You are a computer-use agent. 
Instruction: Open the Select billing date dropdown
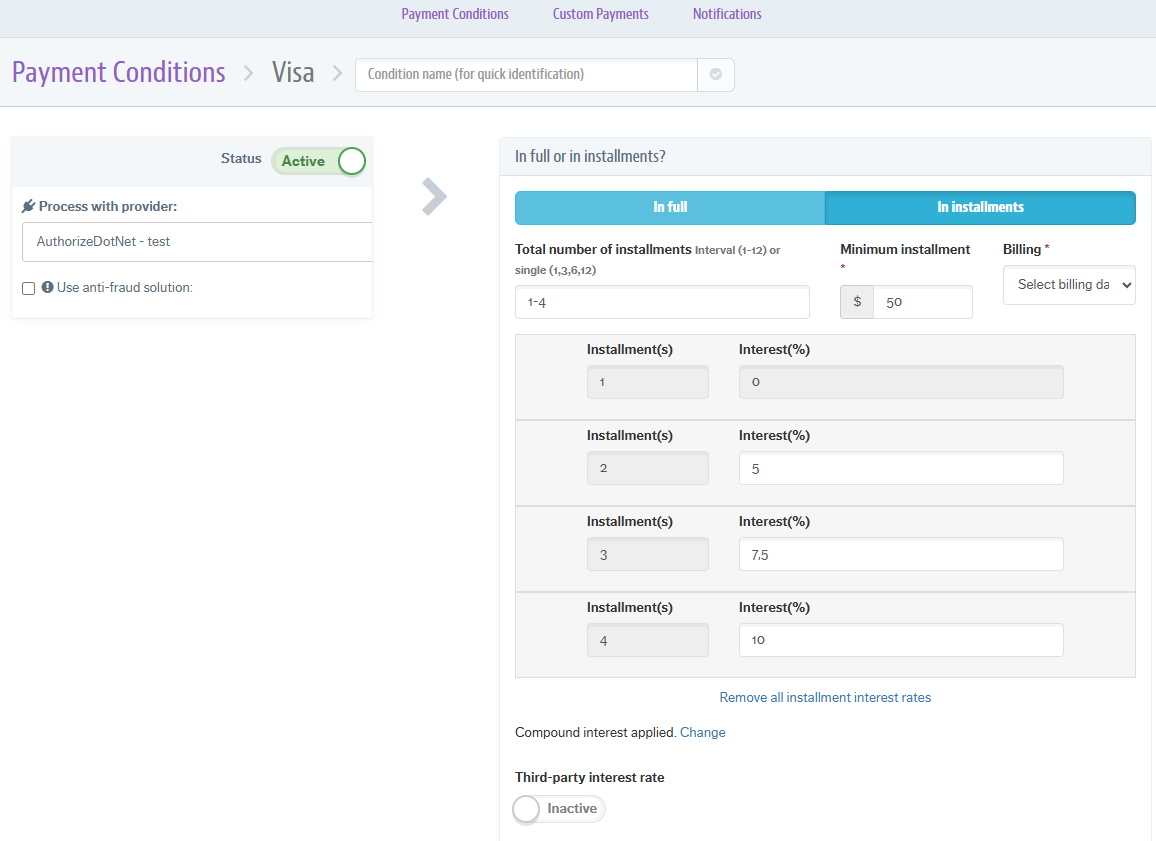point(1068,285)
